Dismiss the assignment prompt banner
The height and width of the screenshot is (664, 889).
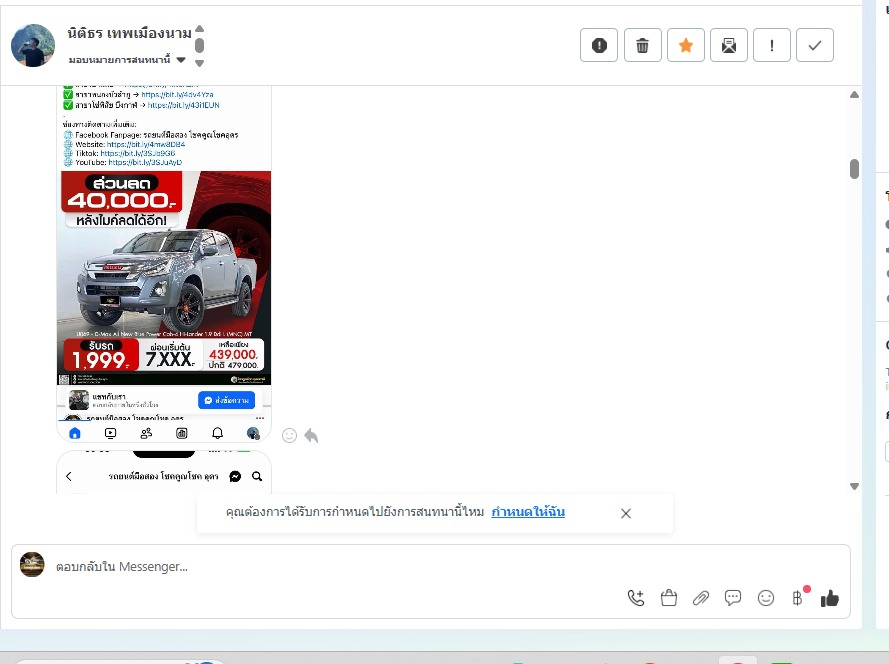626,513
